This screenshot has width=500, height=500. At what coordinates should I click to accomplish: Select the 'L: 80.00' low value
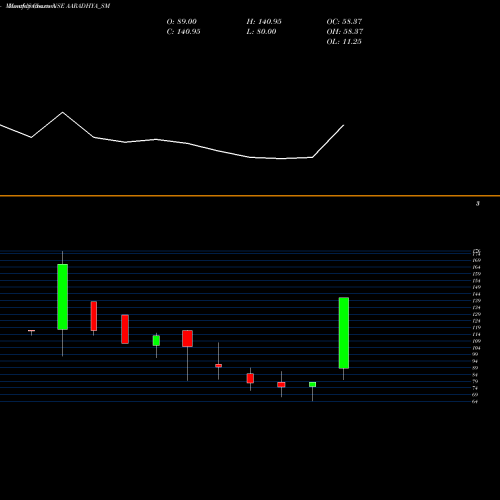coord(261,32)
